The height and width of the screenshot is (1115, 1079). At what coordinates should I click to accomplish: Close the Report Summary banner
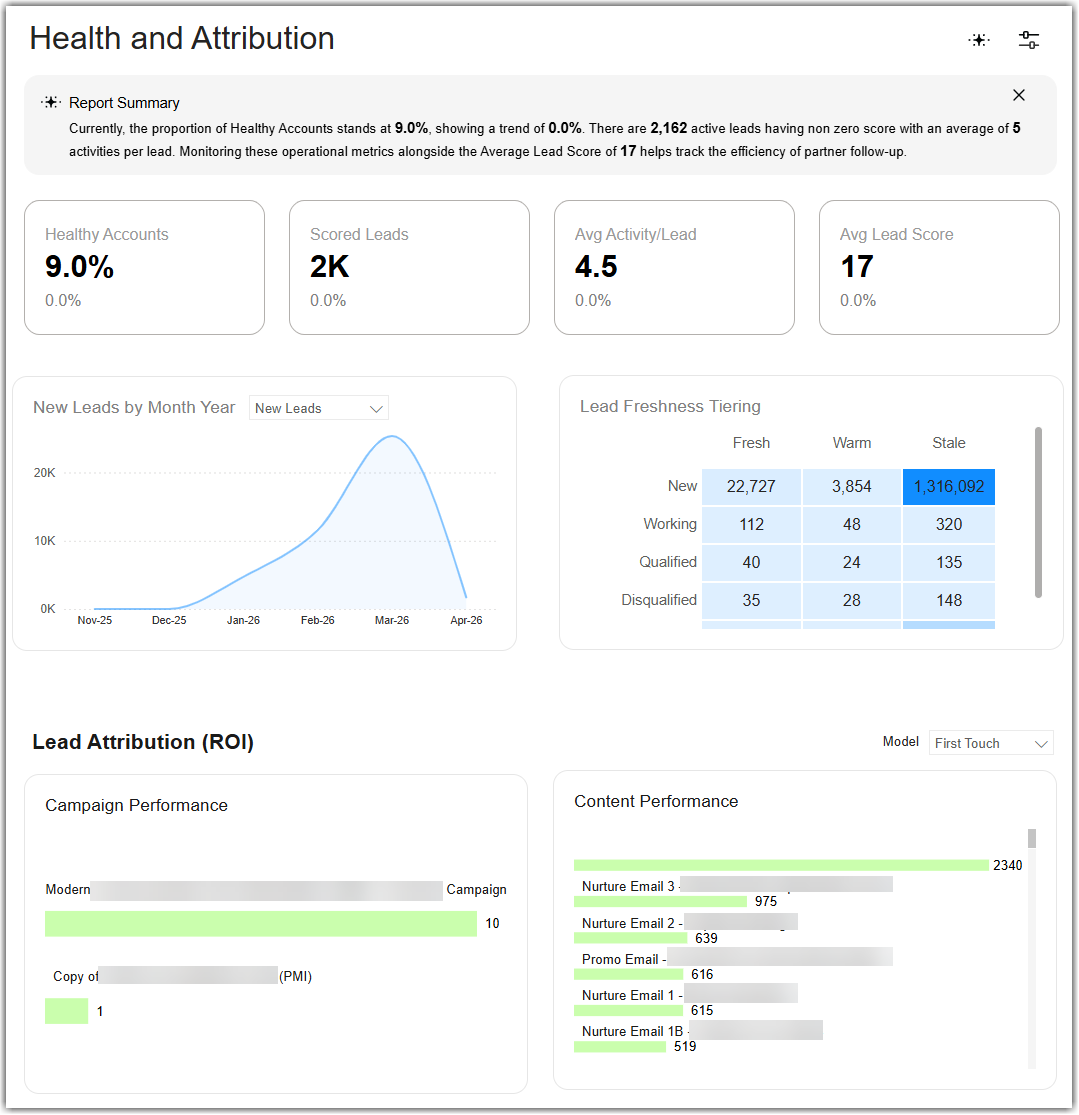pos(1019,95)
